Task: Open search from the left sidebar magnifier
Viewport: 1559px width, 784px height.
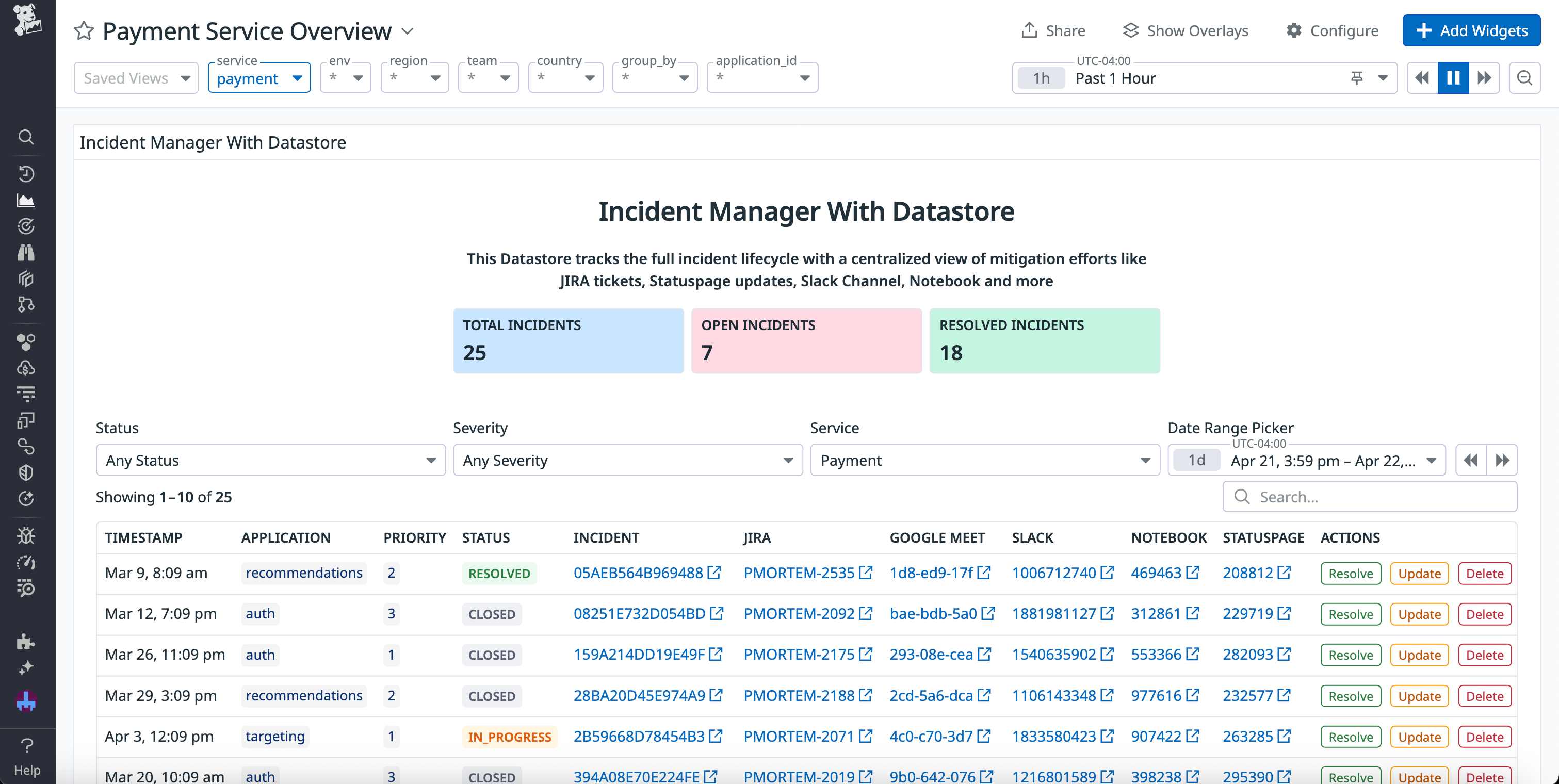Action: click(27, 137)
